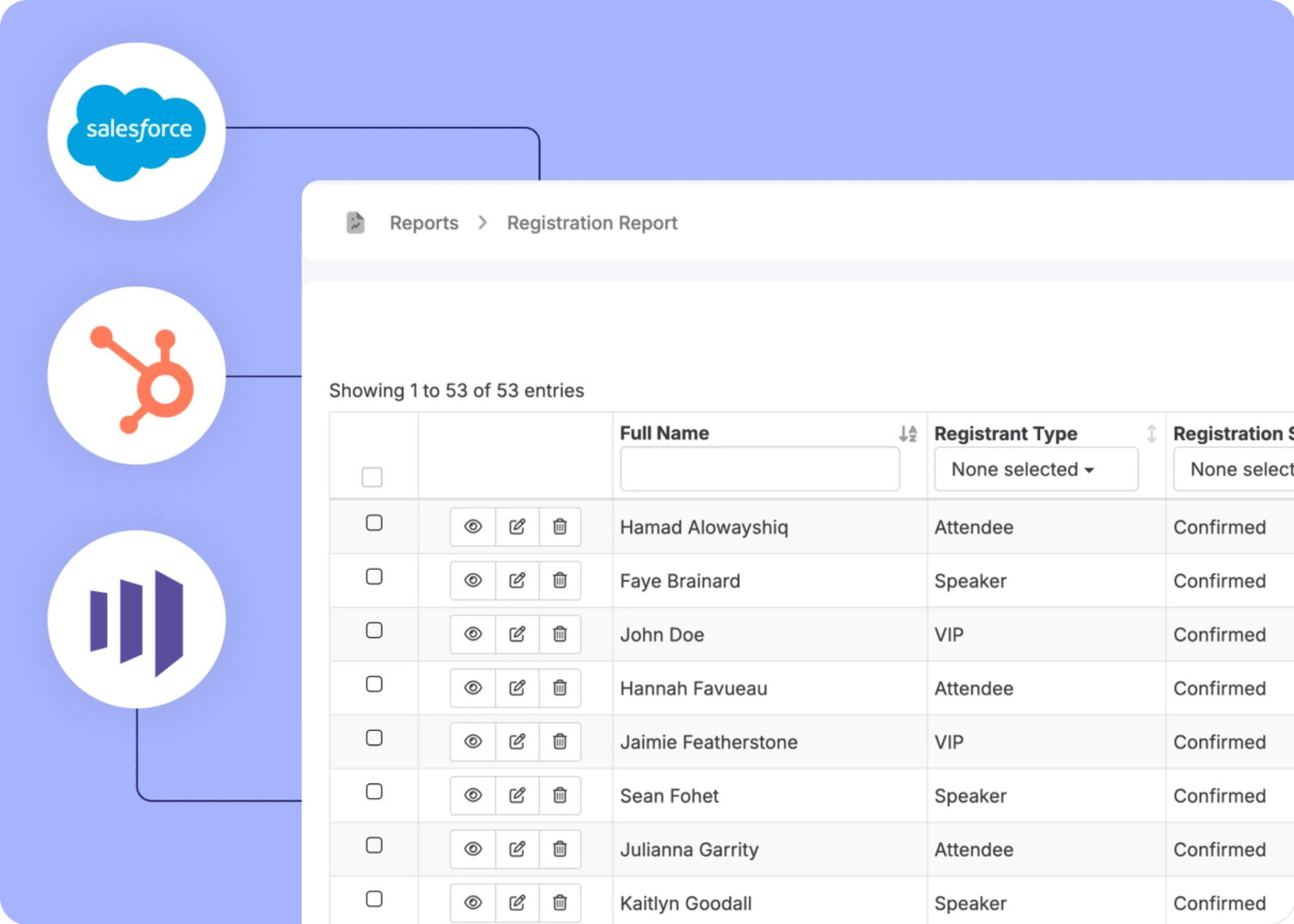This screenshot has width=1294, height=924.
Task: Select the Marketo integration logo
Action: [x=137, y=619]
